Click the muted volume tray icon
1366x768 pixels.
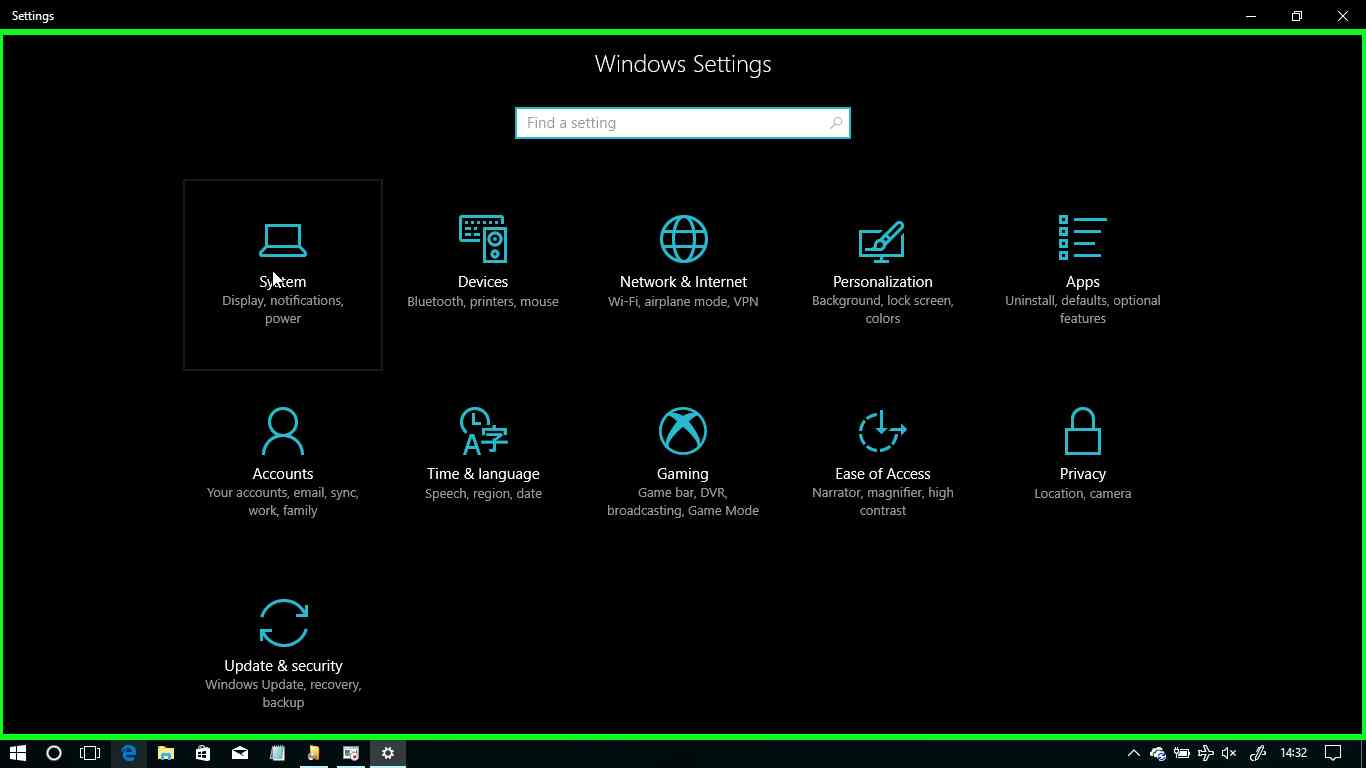coord(1230,753)
